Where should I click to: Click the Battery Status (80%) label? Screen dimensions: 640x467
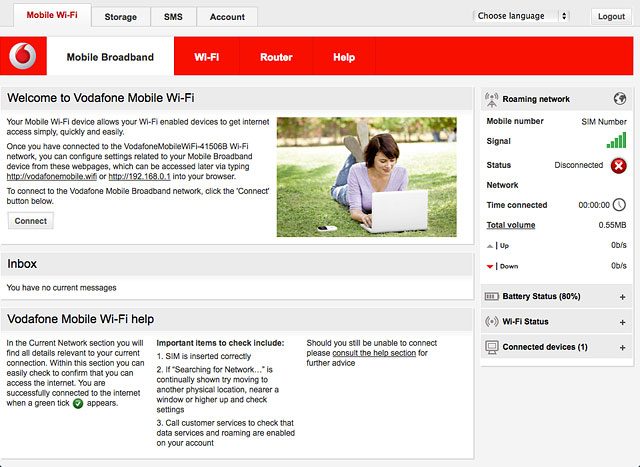tap(541, 296)
